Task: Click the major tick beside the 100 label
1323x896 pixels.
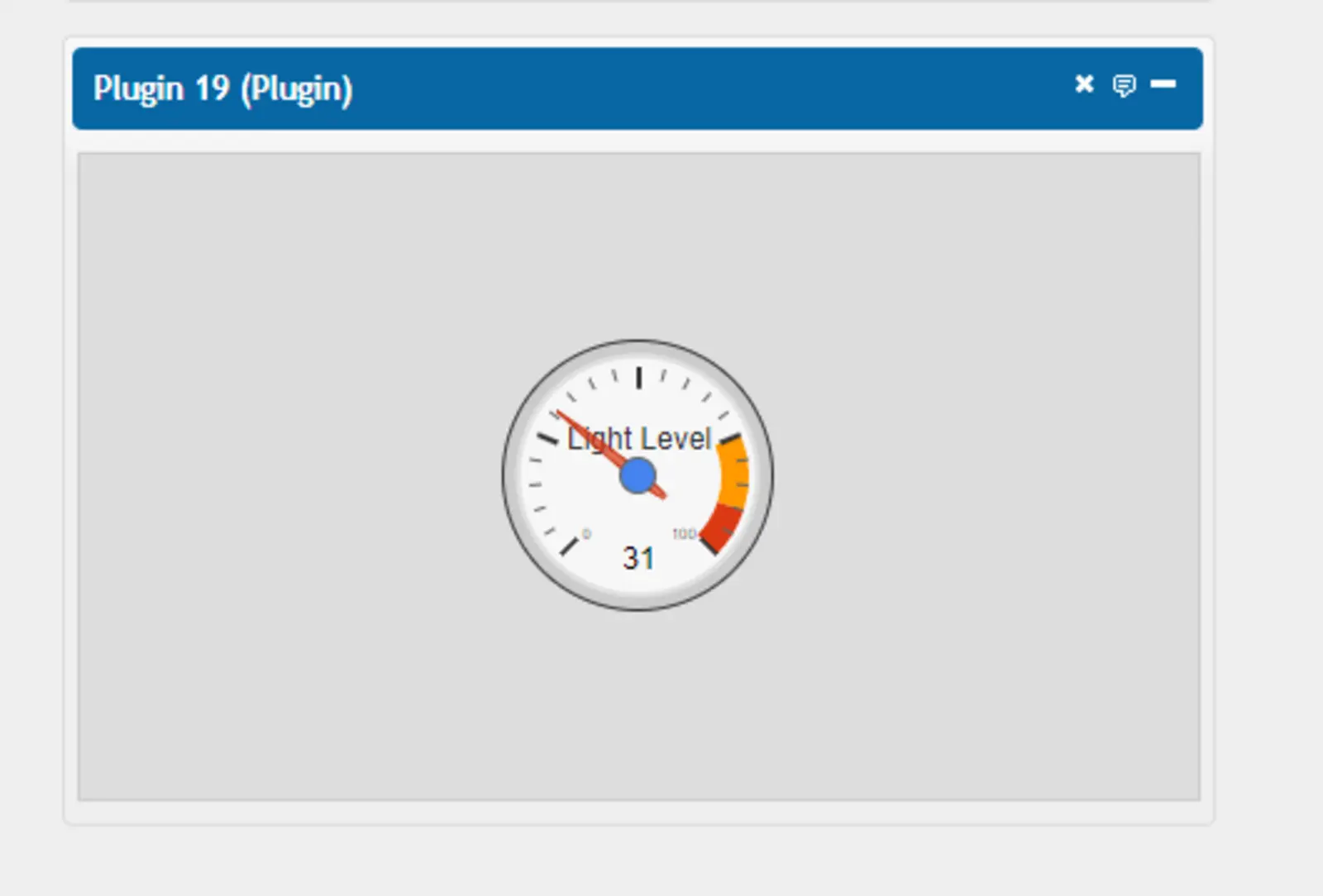Action: click(709, 546)
